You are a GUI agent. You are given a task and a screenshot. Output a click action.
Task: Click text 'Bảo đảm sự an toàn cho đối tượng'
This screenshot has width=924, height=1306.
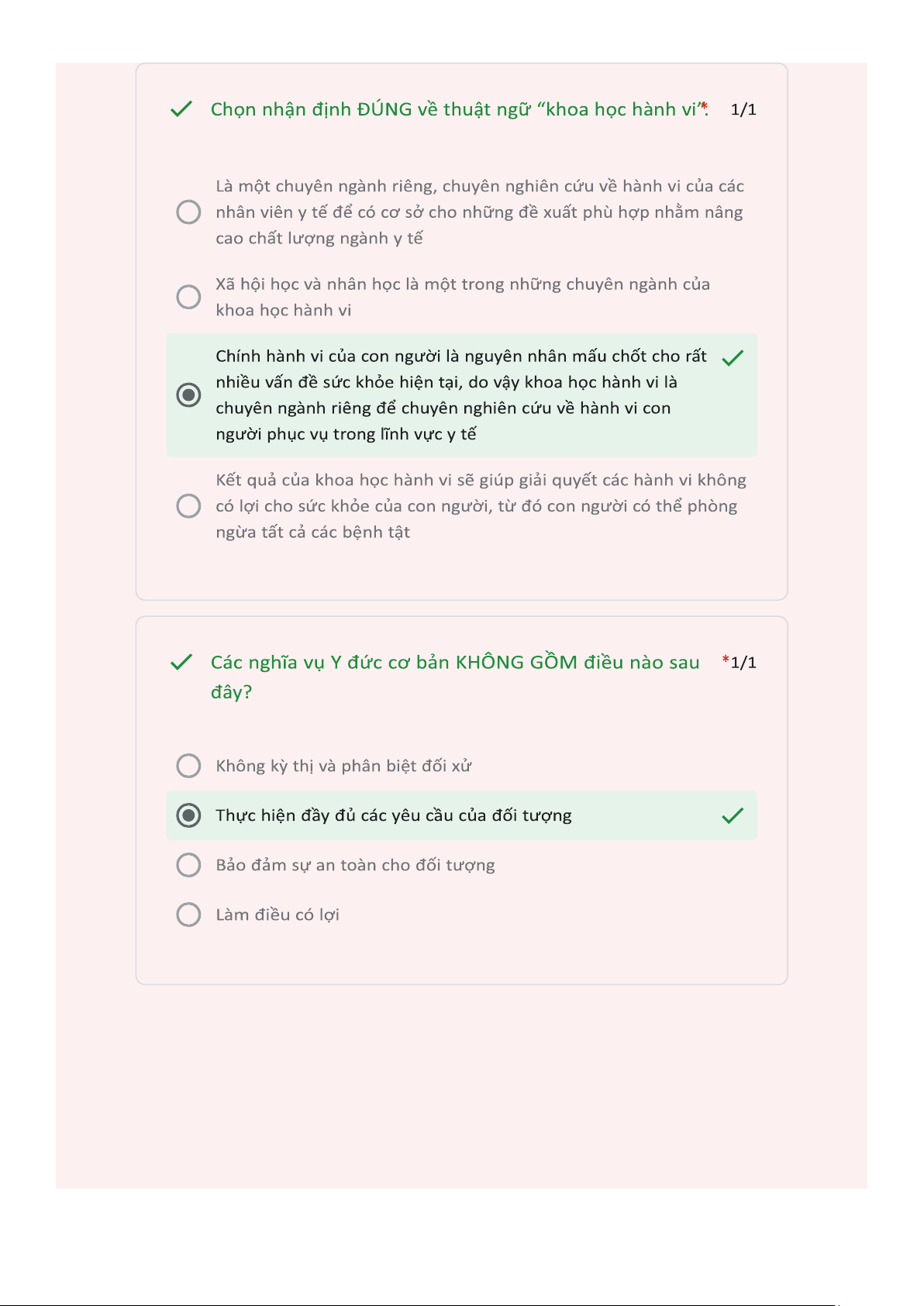point(355,865)
